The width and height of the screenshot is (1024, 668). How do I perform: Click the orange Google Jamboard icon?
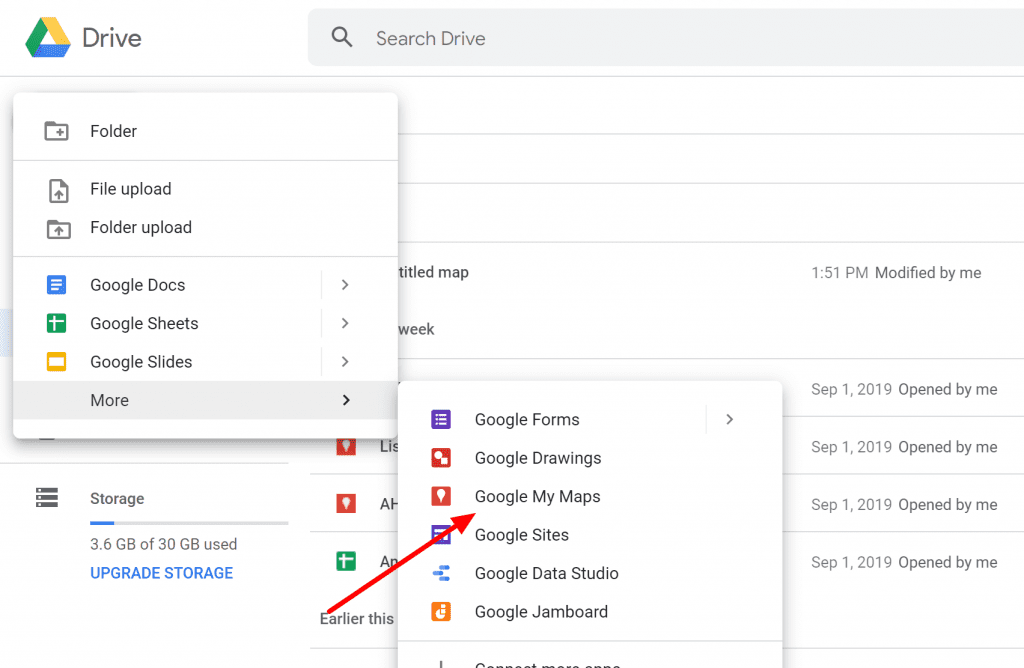tap(441, 612)
